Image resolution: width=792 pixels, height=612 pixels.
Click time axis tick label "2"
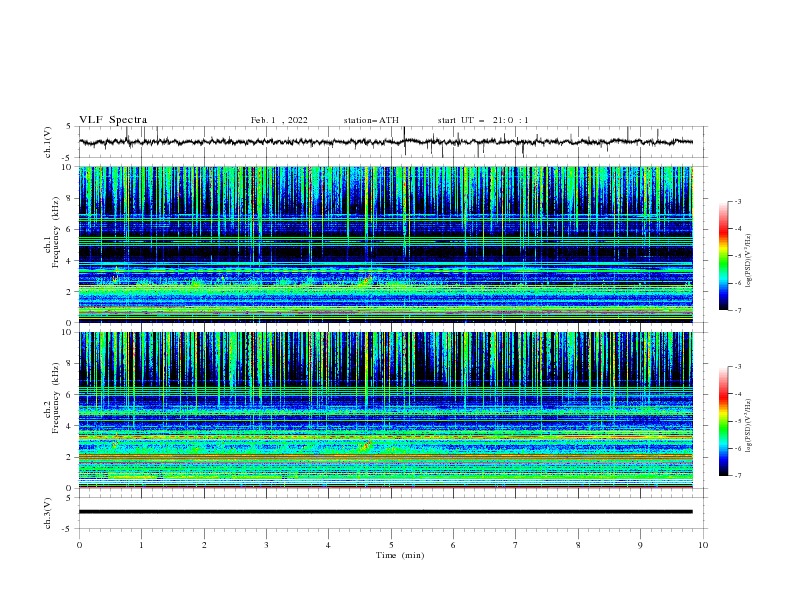204,545
